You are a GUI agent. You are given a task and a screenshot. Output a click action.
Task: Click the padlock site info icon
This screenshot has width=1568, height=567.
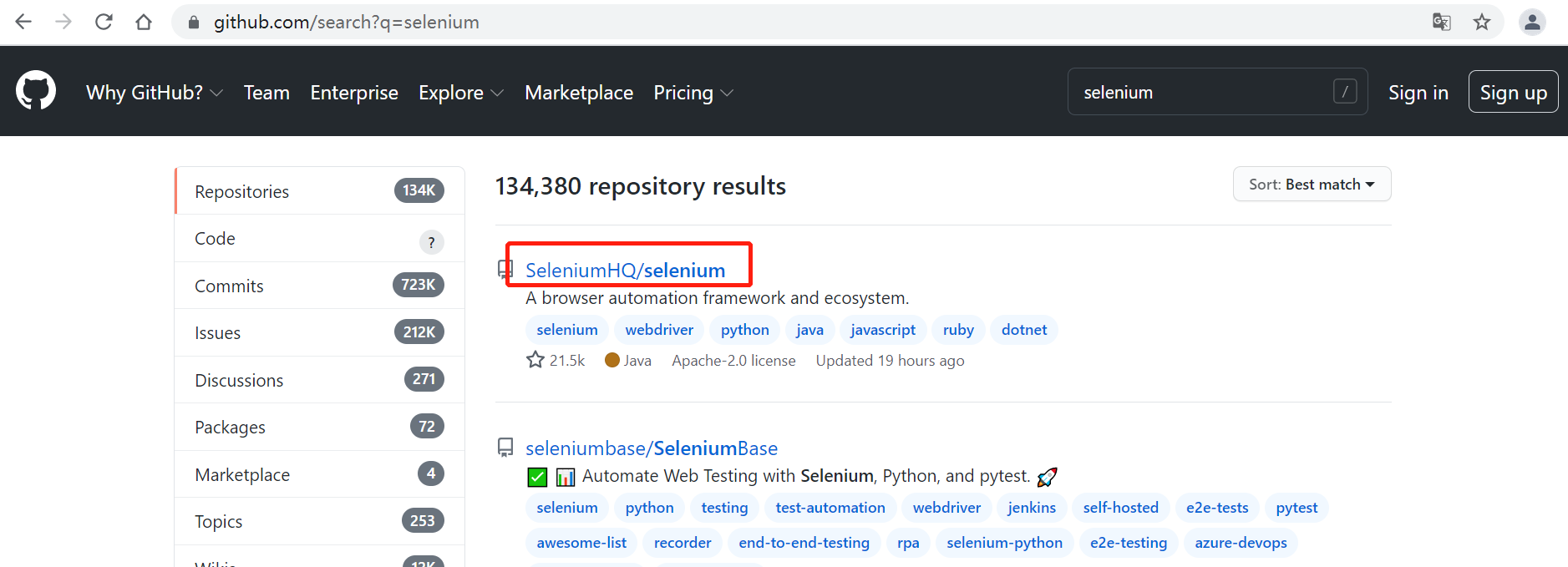pyautogui.click(x=194, y=23)
